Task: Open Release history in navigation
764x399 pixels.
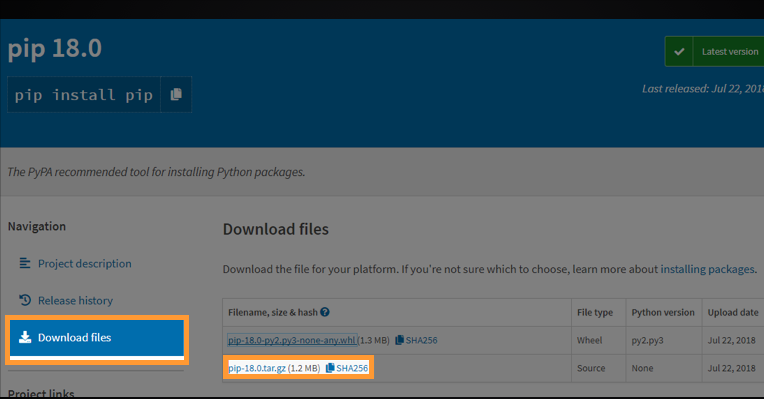Action: point(75,301)
